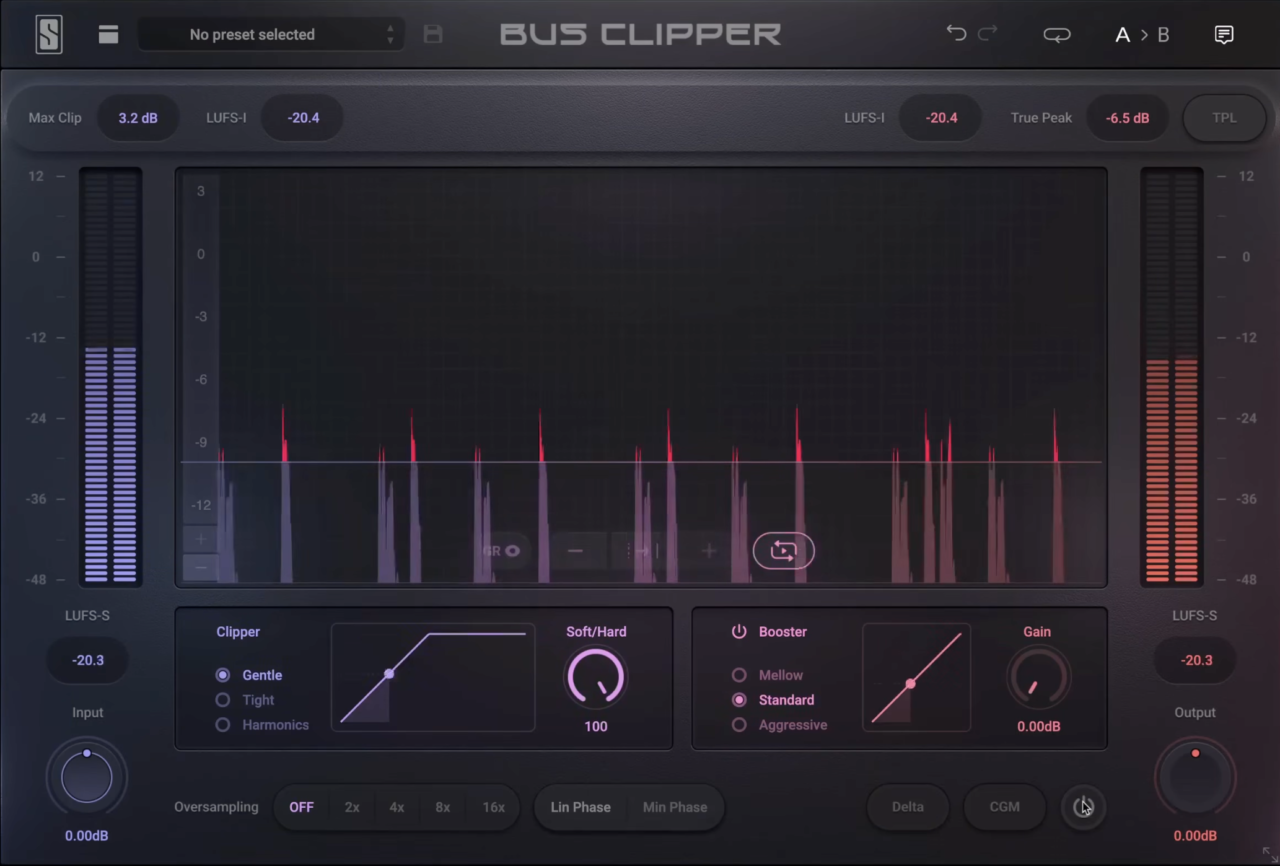This screenshot has width=1280, height=866.
Task: Toggle the plugin bypass power icon
Action: coord(1083,807)
